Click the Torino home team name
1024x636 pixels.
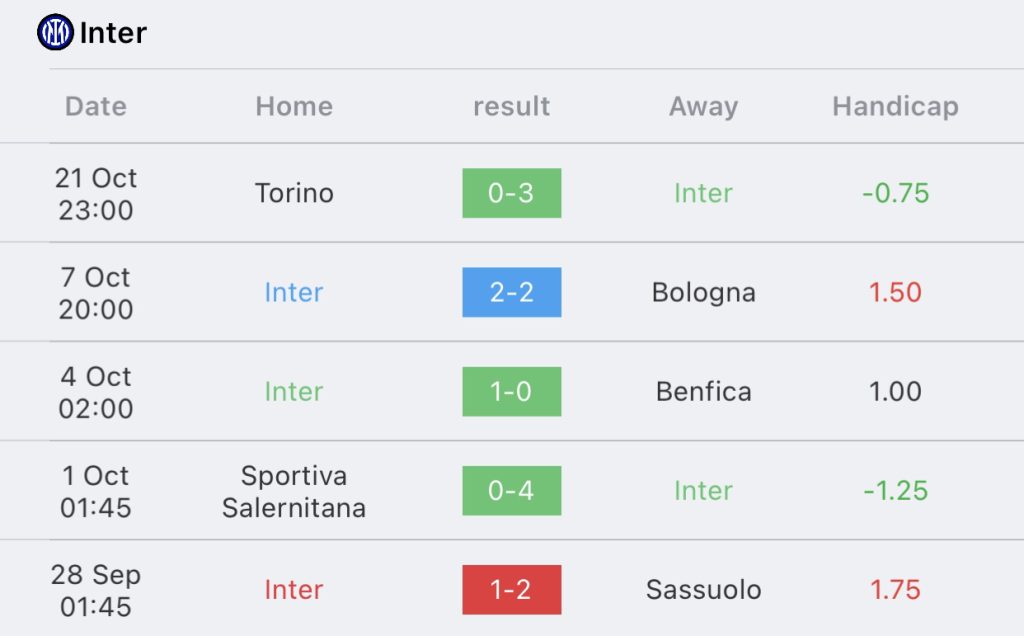tap(294, 193)
